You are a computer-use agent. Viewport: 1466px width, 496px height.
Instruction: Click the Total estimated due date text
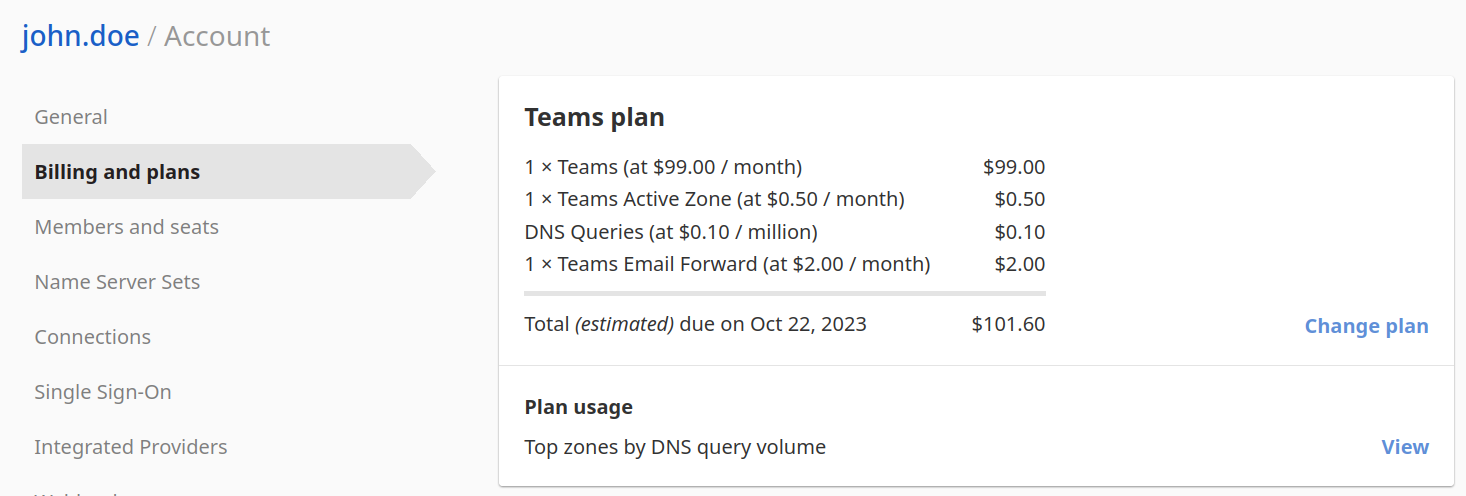695,324
